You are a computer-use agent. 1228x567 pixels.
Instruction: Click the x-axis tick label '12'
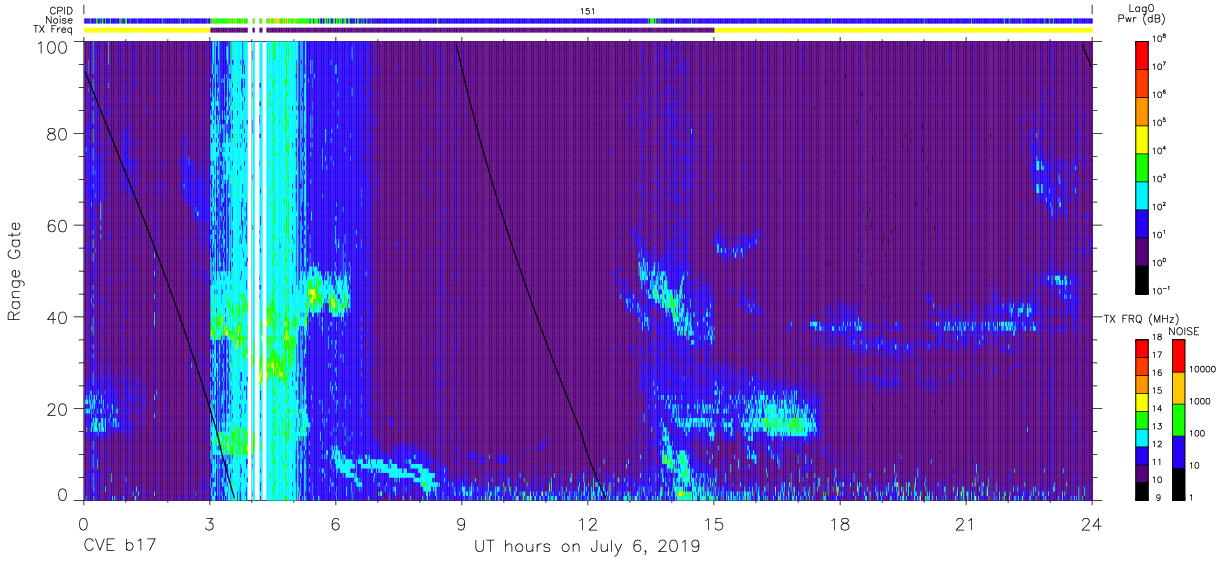pos(588,525)
